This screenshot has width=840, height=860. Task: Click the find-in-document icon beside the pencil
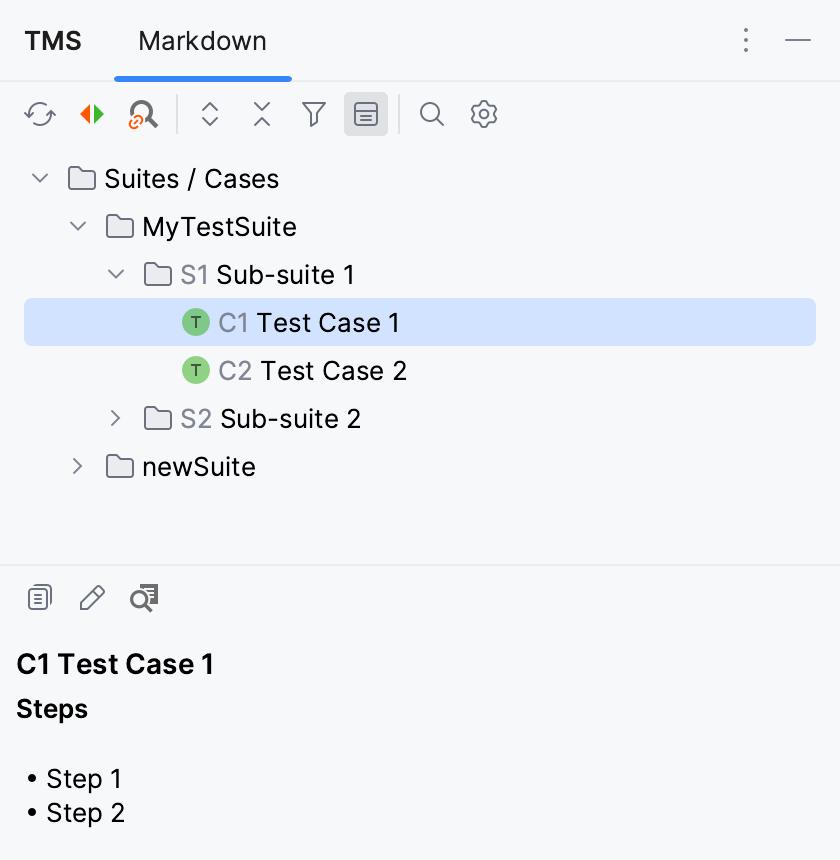pyautogui.click(x=143, y=597)
